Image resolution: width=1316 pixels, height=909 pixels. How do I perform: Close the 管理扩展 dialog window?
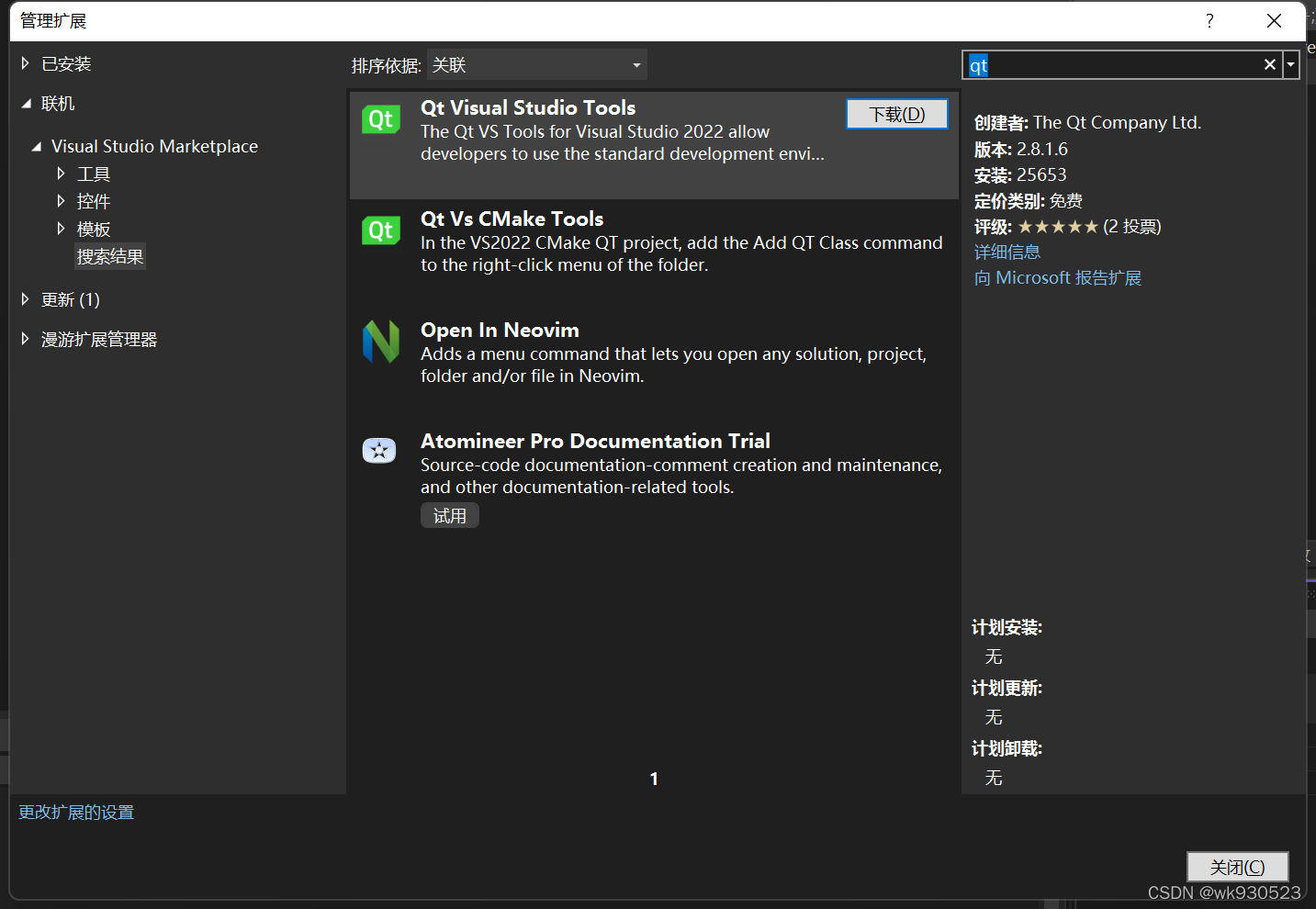(x=1274, y=21)
